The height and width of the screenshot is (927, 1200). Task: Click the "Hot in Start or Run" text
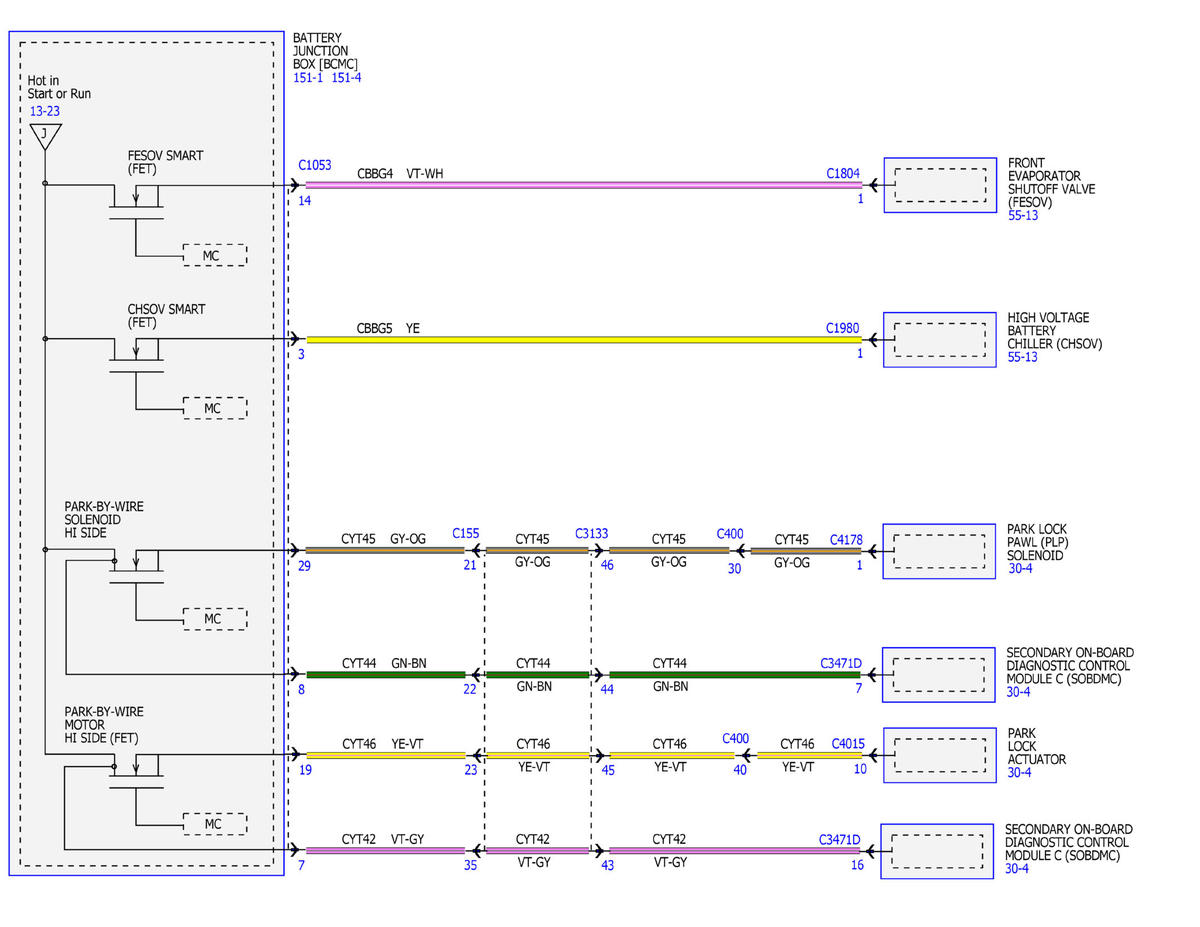pos(60,87)
